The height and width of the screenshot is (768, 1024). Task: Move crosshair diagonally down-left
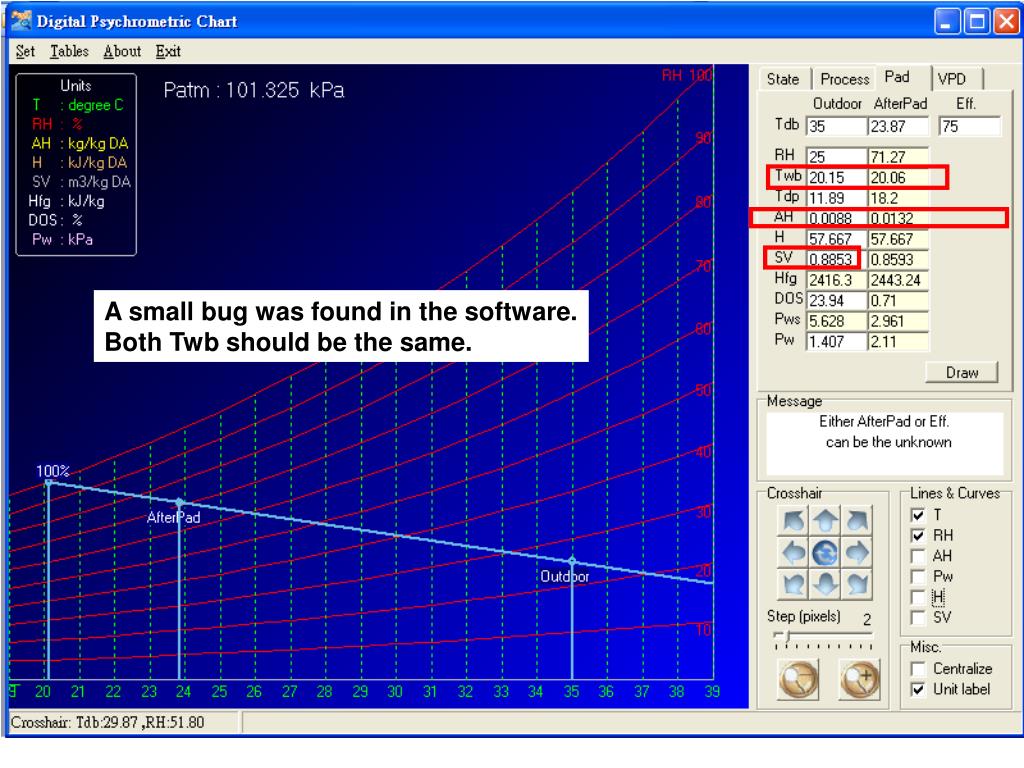[793, 584]
